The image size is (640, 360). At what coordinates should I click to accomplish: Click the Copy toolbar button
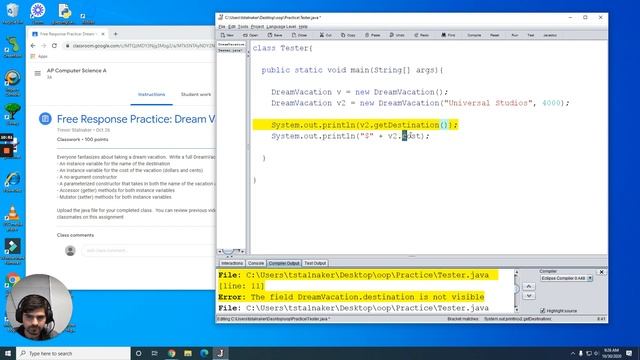coord(348,35)
